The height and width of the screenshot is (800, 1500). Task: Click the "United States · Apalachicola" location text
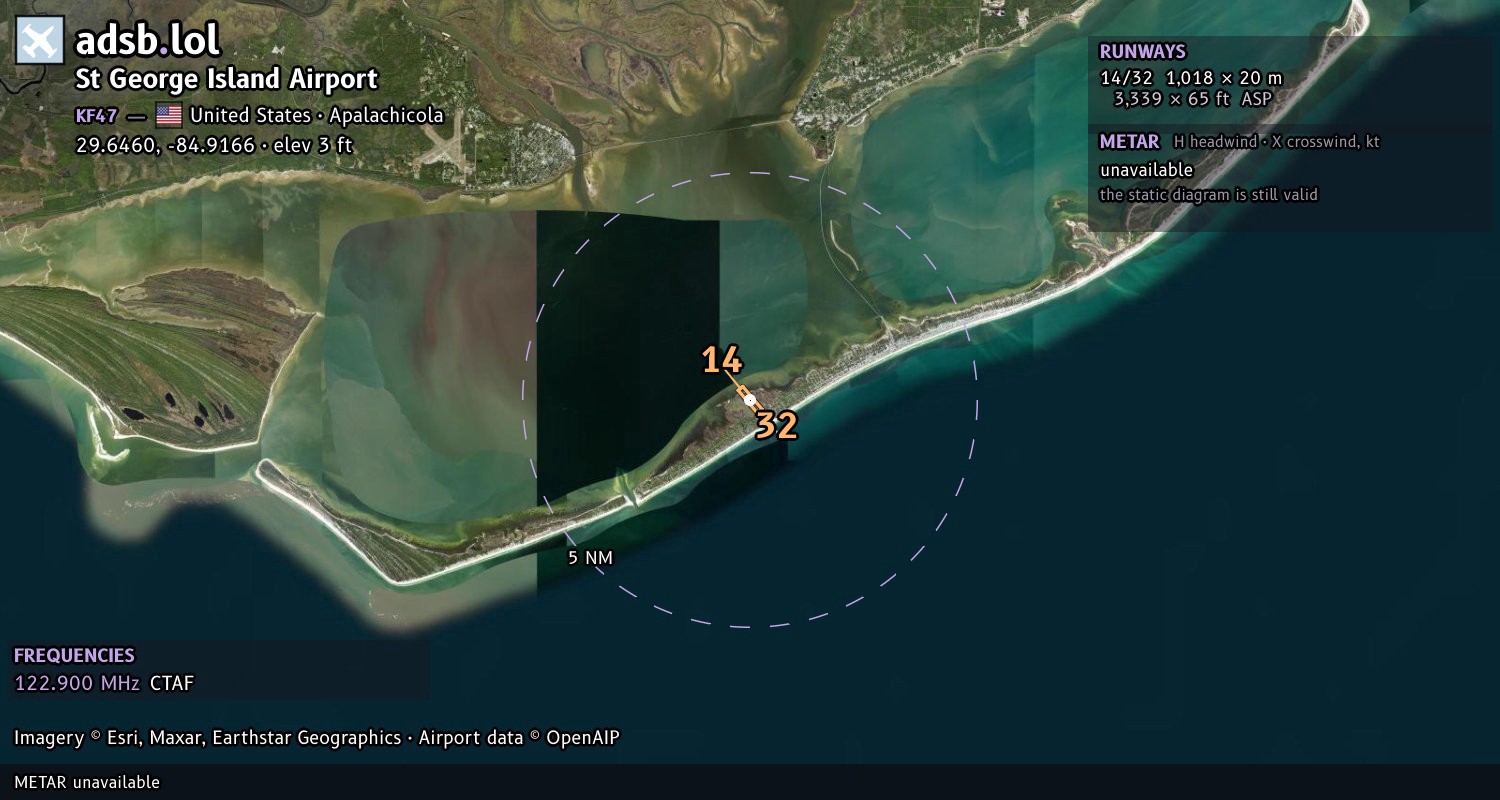click(317, 115)
